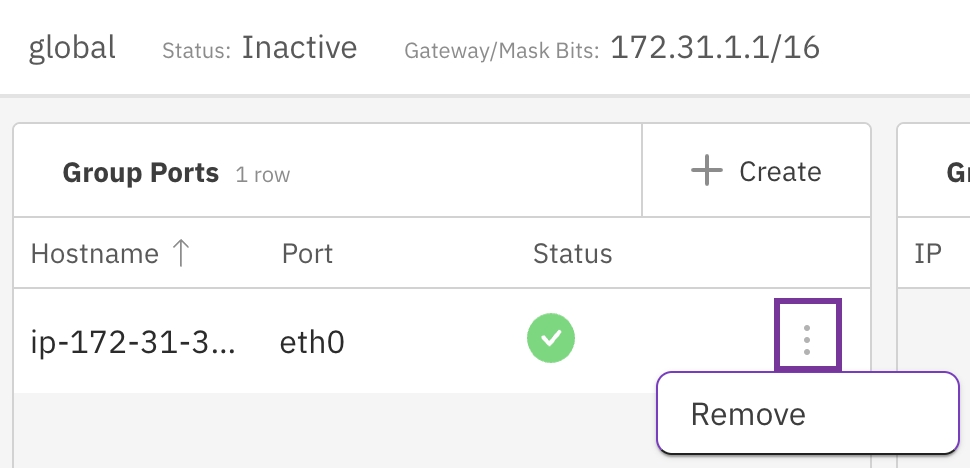This screenshot has width=970, height=468.
Task: Click the plus icon beside Create
Action: point(706,171)
